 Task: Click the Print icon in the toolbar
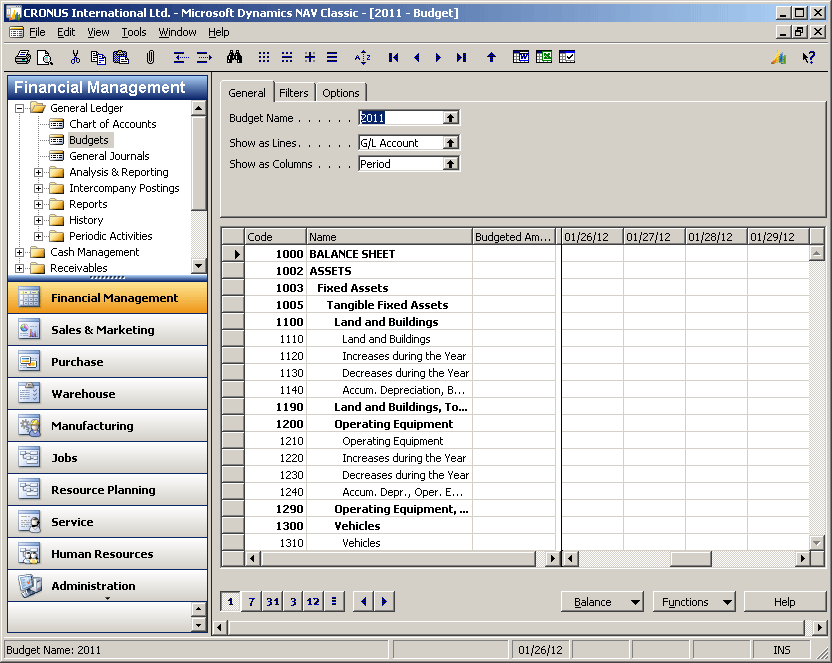tap(23, 57)
